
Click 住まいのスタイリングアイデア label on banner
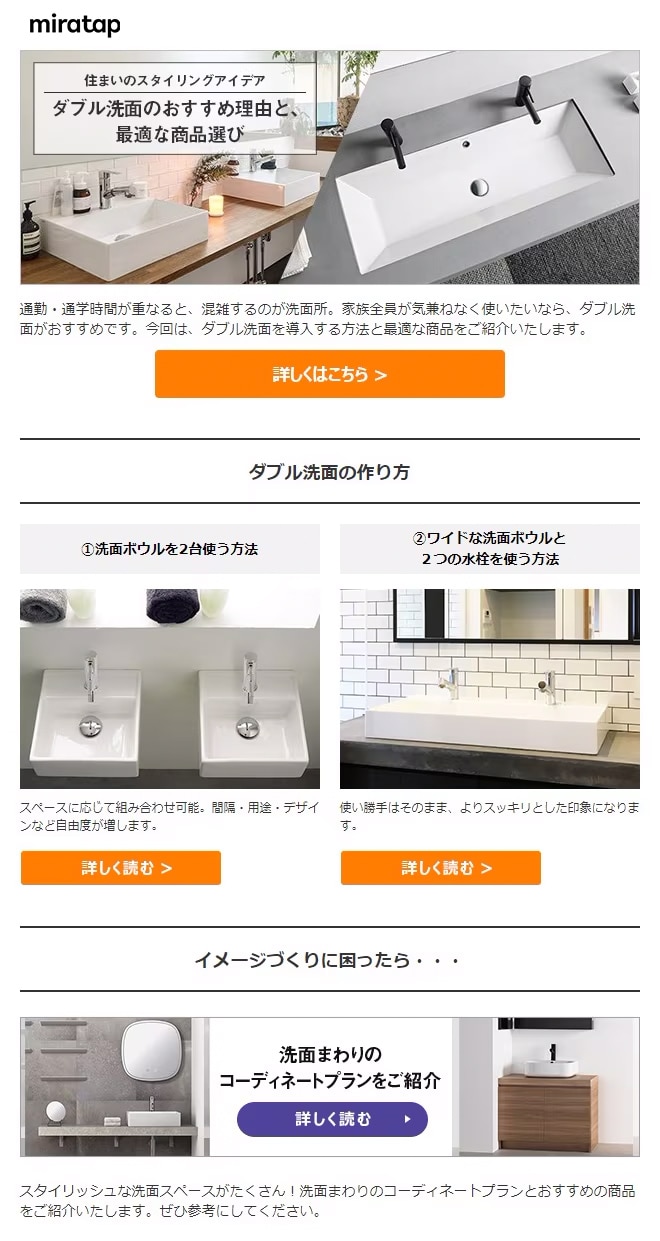(x=174, y=78)
